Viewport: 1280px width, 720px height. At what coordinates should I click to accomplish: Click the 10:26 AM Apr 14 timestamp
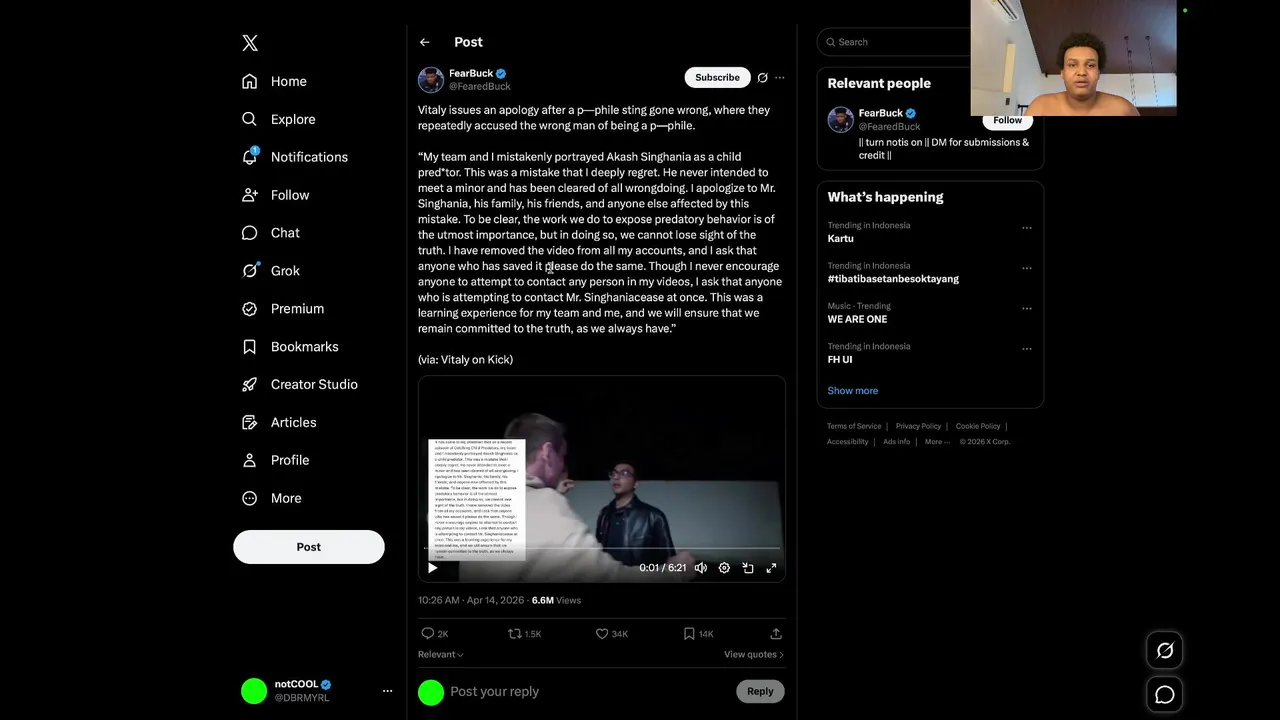pos(471,600)
